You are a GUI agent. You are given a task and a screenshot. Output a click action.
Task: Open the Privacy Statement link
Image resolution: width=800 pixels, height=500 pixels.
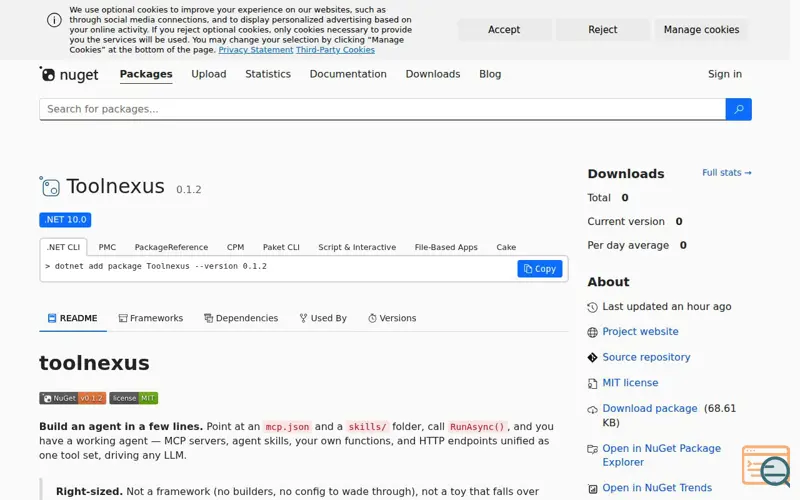click(256, 49)
